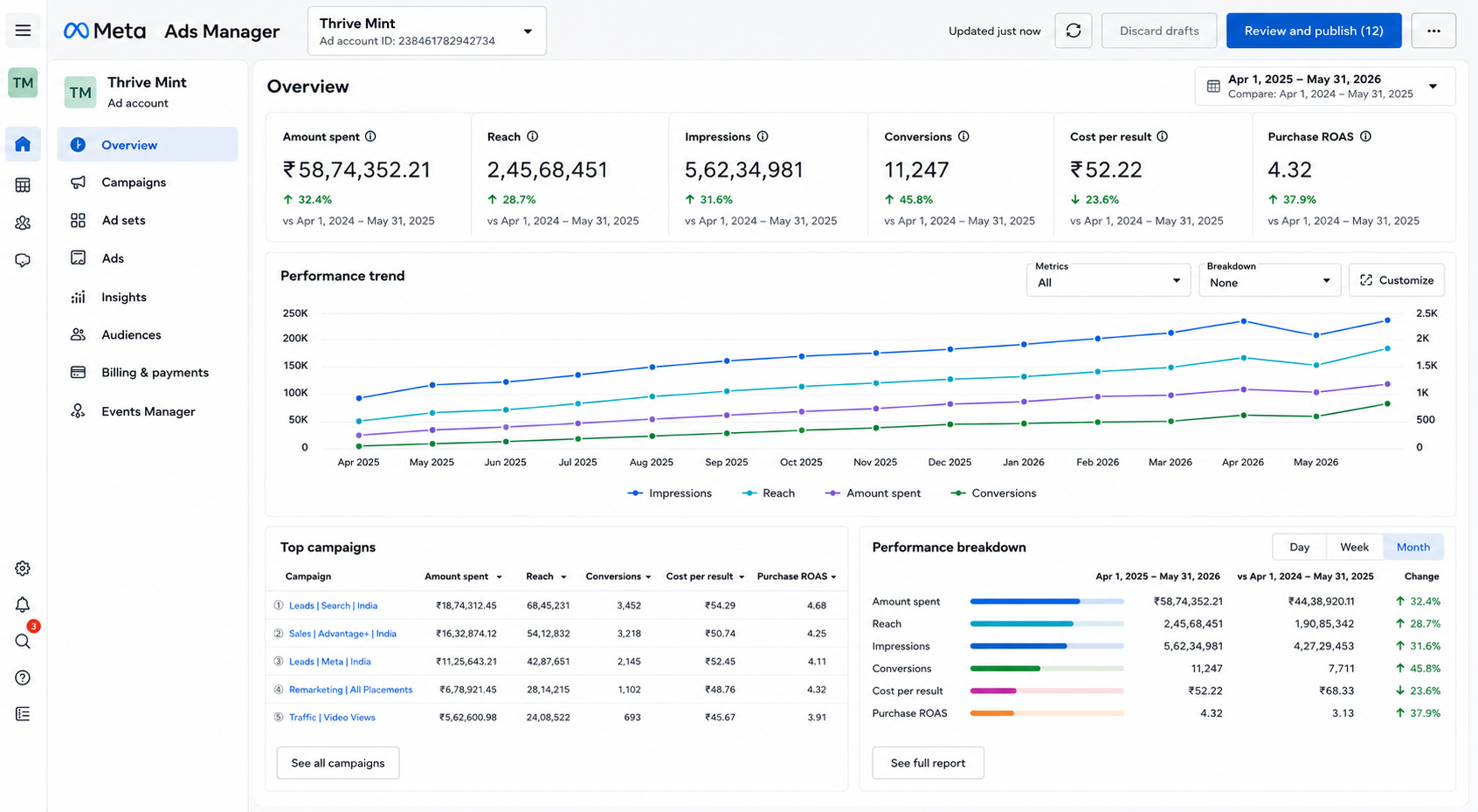Toggle Impressions series in chart legend
Screen dimensions: 1478x812
670,493
